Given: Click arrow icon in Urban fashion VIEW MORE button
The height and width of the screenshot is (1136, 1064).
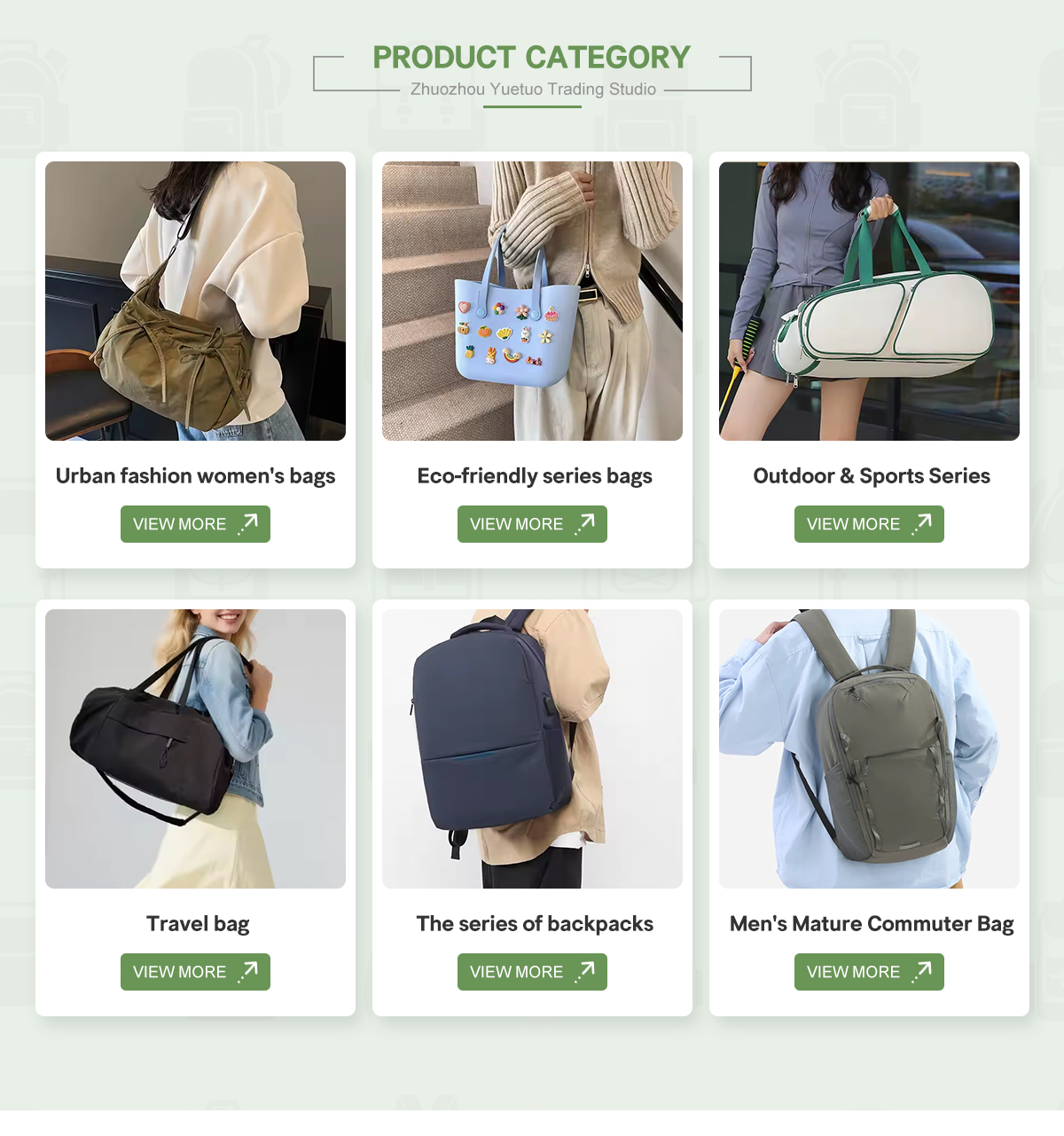Looking at the screenshot, I should pos(248,523).
